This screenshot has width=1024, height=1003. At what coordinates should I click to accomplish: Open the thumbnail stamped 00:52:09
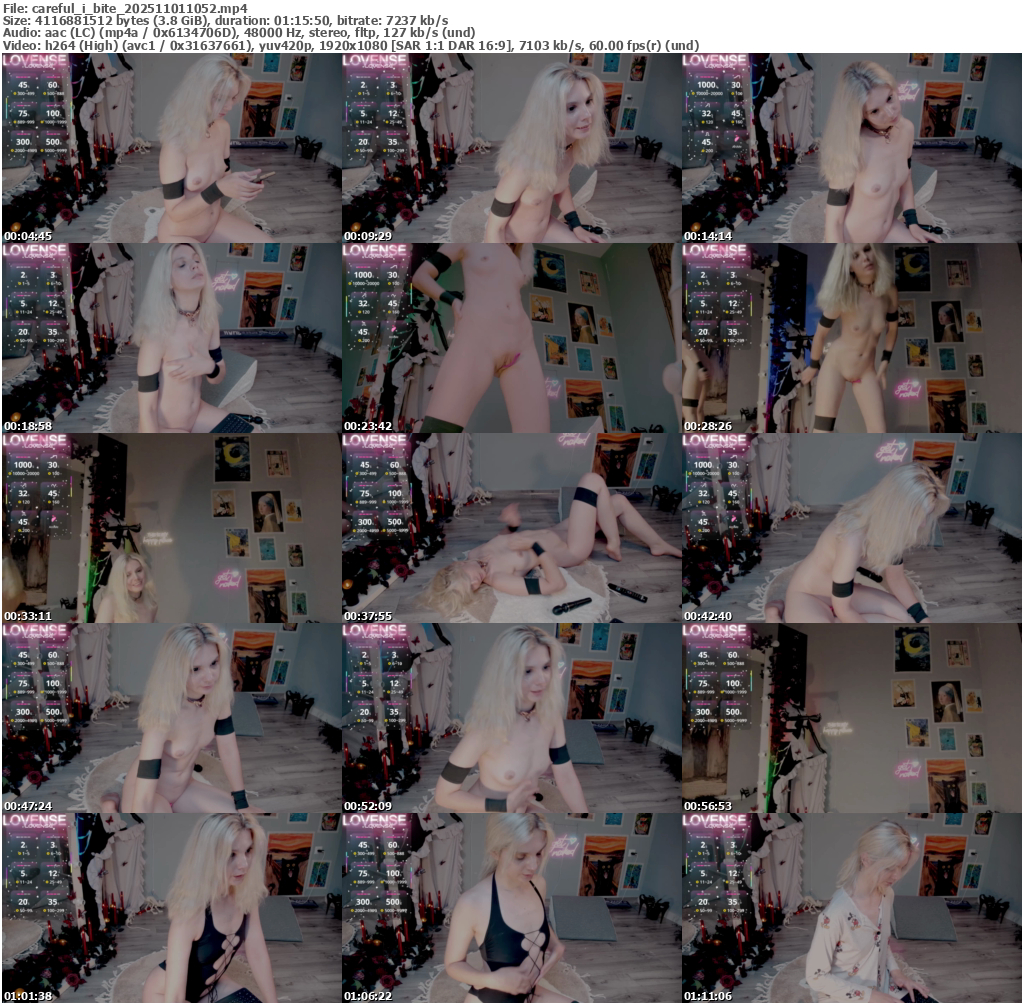pyautogui.click(x=511, y=718)
